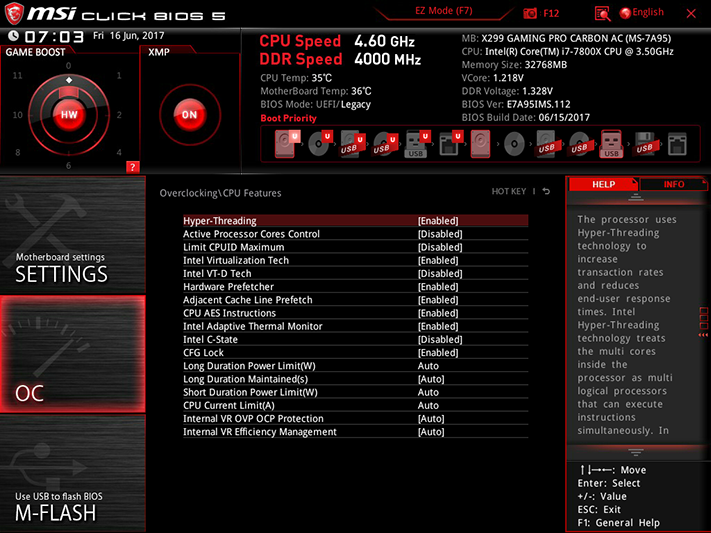The width and height of the screenshot is (711, 533).
Task: Exit BIOS with red X icon
Action: [691, 14]
